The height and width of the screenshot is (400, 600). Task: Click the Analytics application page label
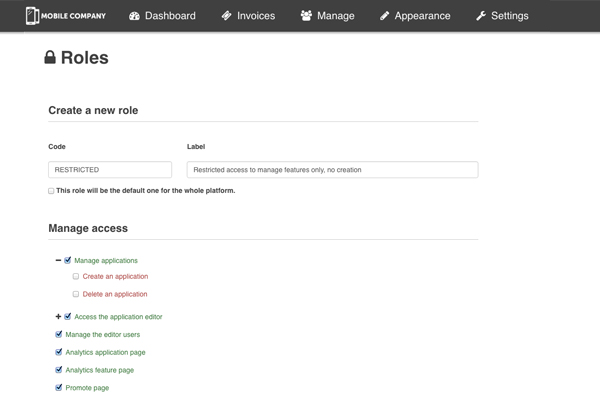(x=105, y=352)
